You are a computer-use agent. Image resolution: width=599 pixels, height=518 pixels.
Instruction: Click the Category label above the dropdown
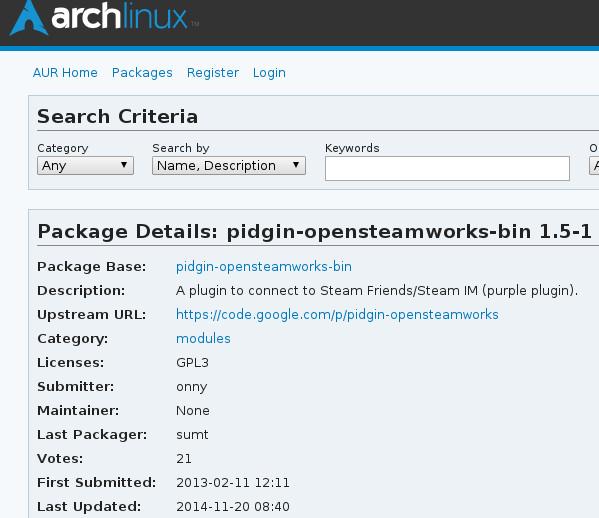coord(63,148)
